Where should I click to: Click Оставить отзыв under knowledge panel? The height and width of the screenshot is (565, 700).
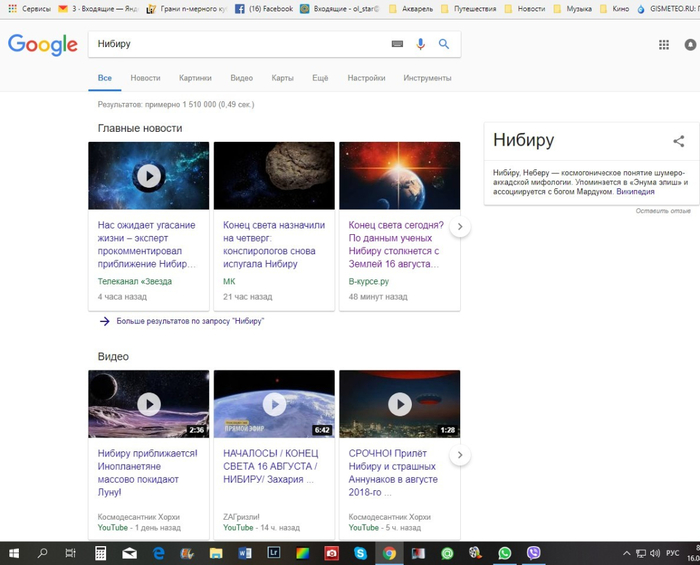(x=663, y=211)
